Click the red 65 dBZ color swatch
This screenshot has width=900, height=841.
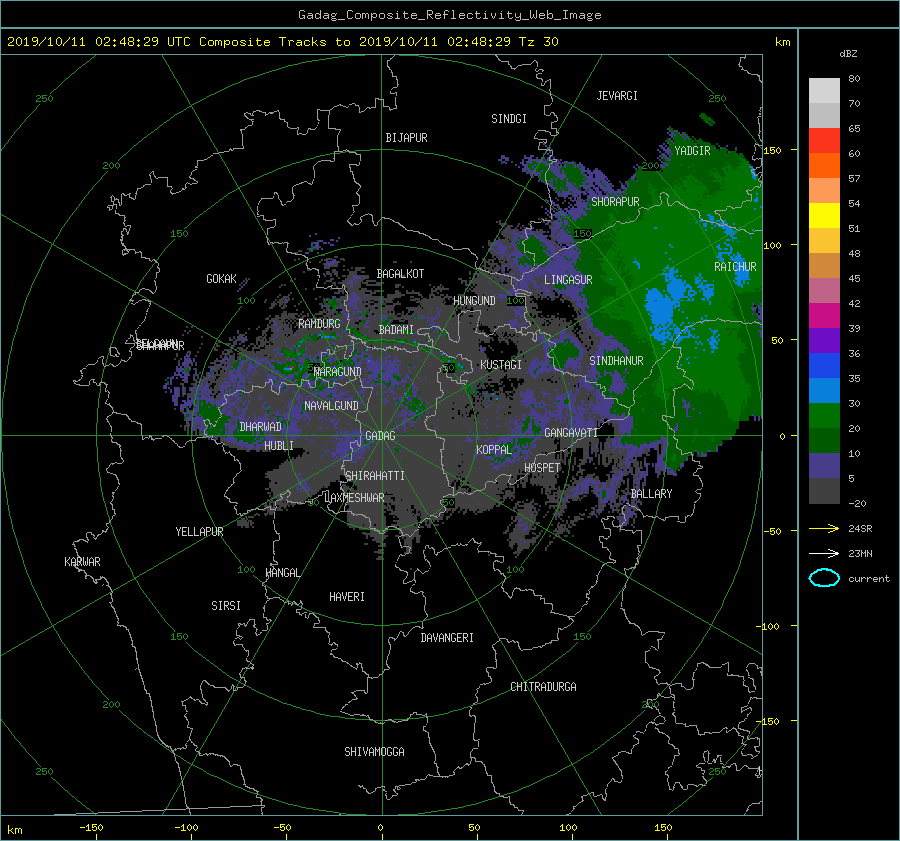click(x=824, y=141)
